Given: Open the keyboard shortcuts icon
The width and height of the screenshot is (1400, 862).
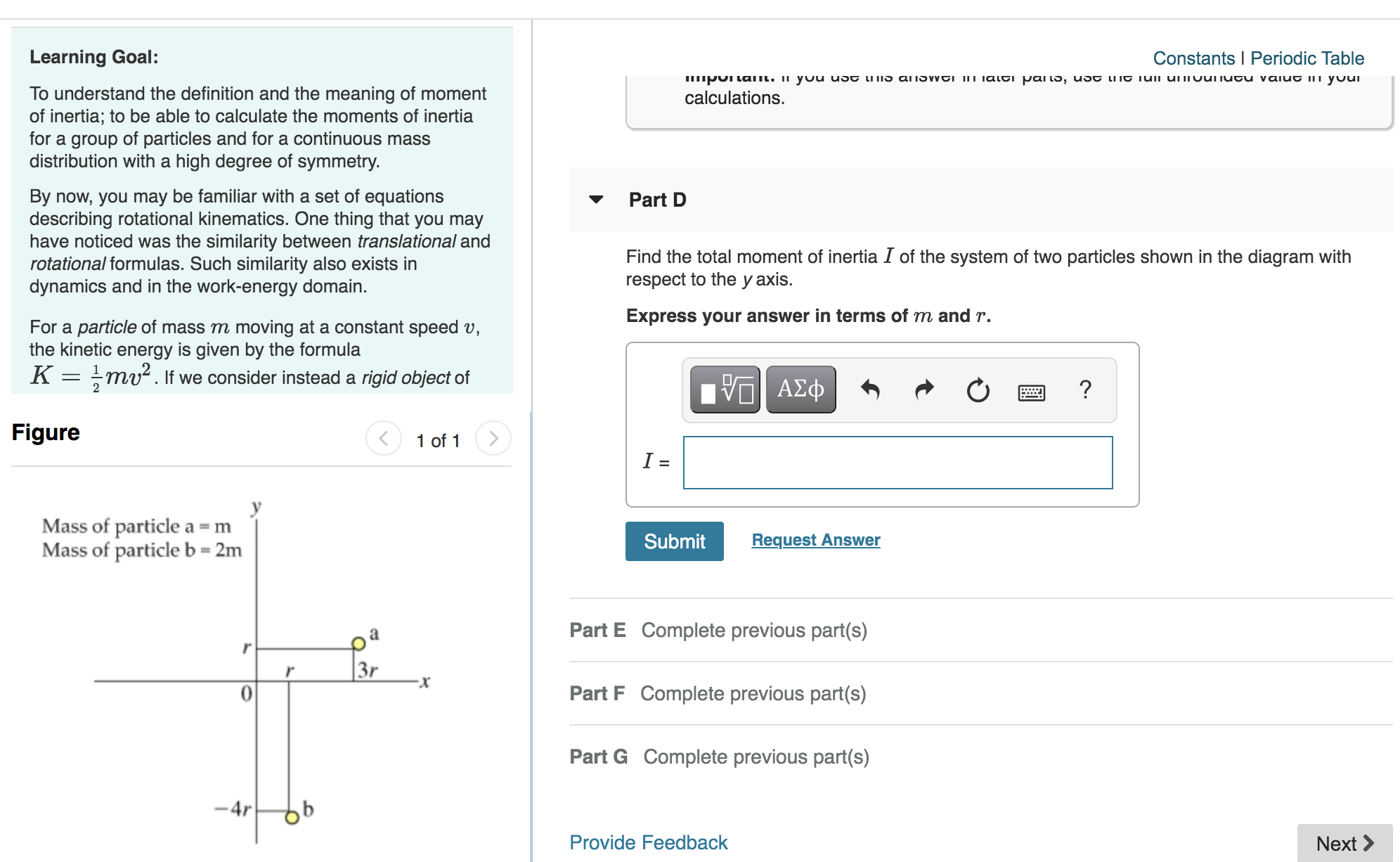Looking at the screenshot, I should tap(1031, 391).
